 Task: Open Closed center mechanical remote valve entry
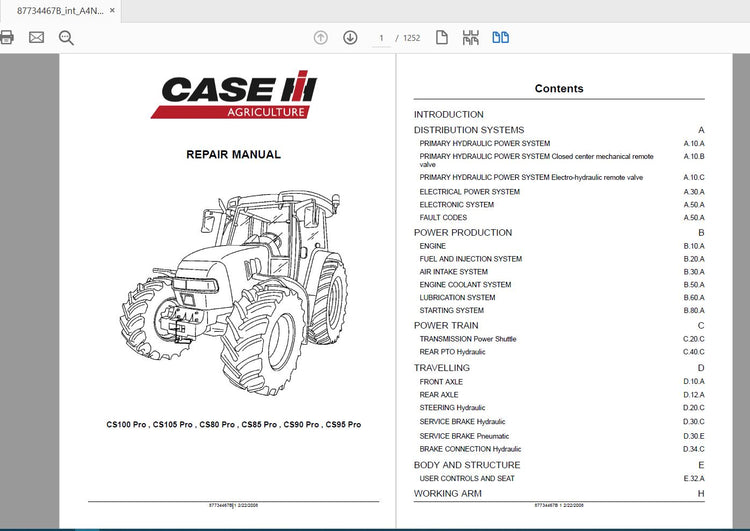(x=536, y=160)
